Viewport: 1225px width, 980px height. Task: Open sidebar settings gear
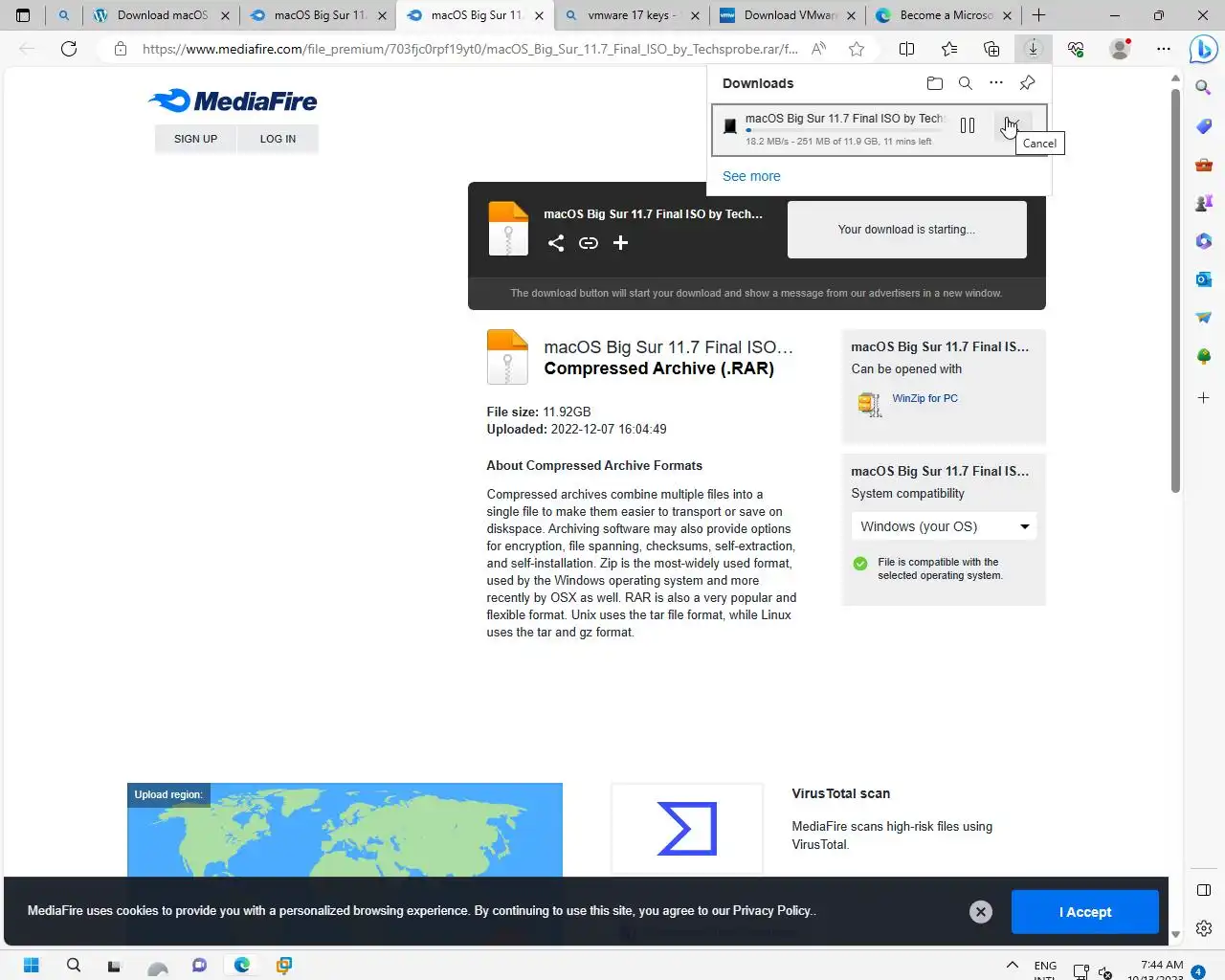(1204, 928)
